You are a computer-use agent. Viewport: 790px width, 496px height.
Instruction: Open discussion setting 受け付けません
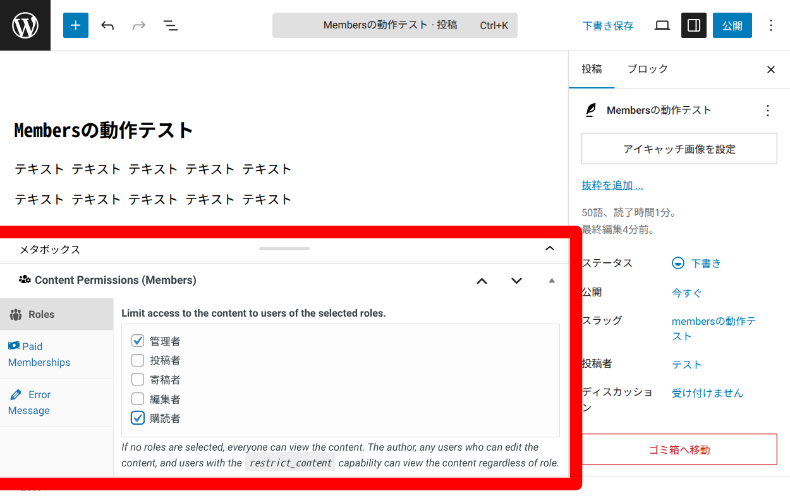point(707,393)
